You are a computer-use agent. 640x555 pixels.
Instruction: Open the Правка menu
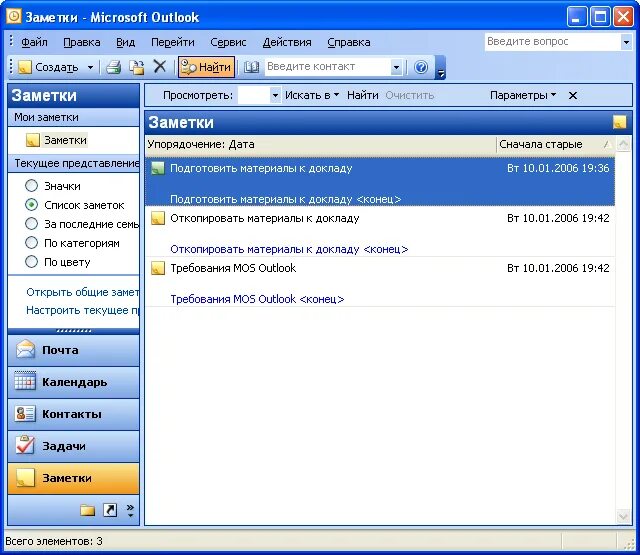pyautogui.click(x=82, y=42)
